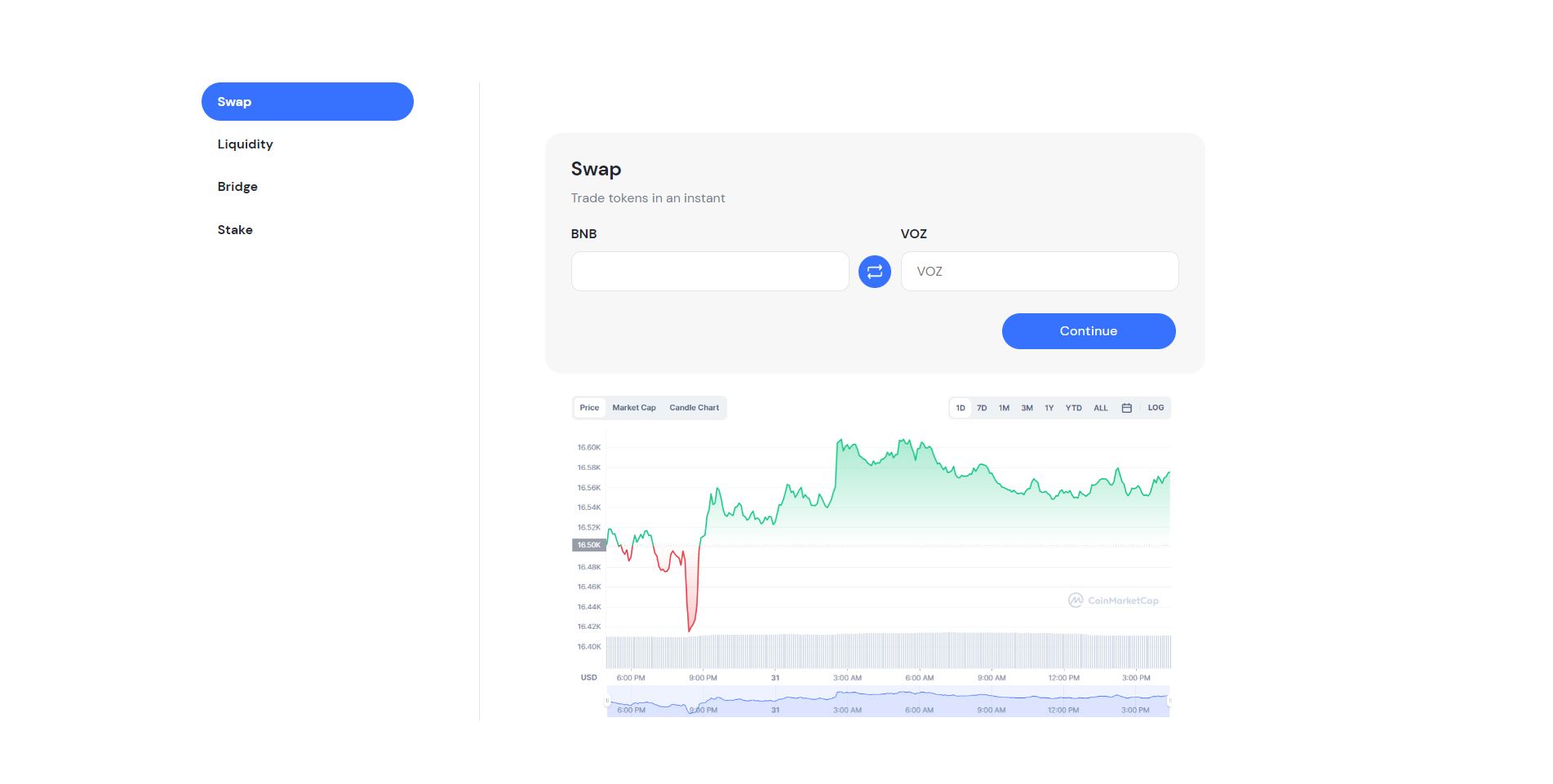
Task: Open the Stake section
Action: (235, 230)
